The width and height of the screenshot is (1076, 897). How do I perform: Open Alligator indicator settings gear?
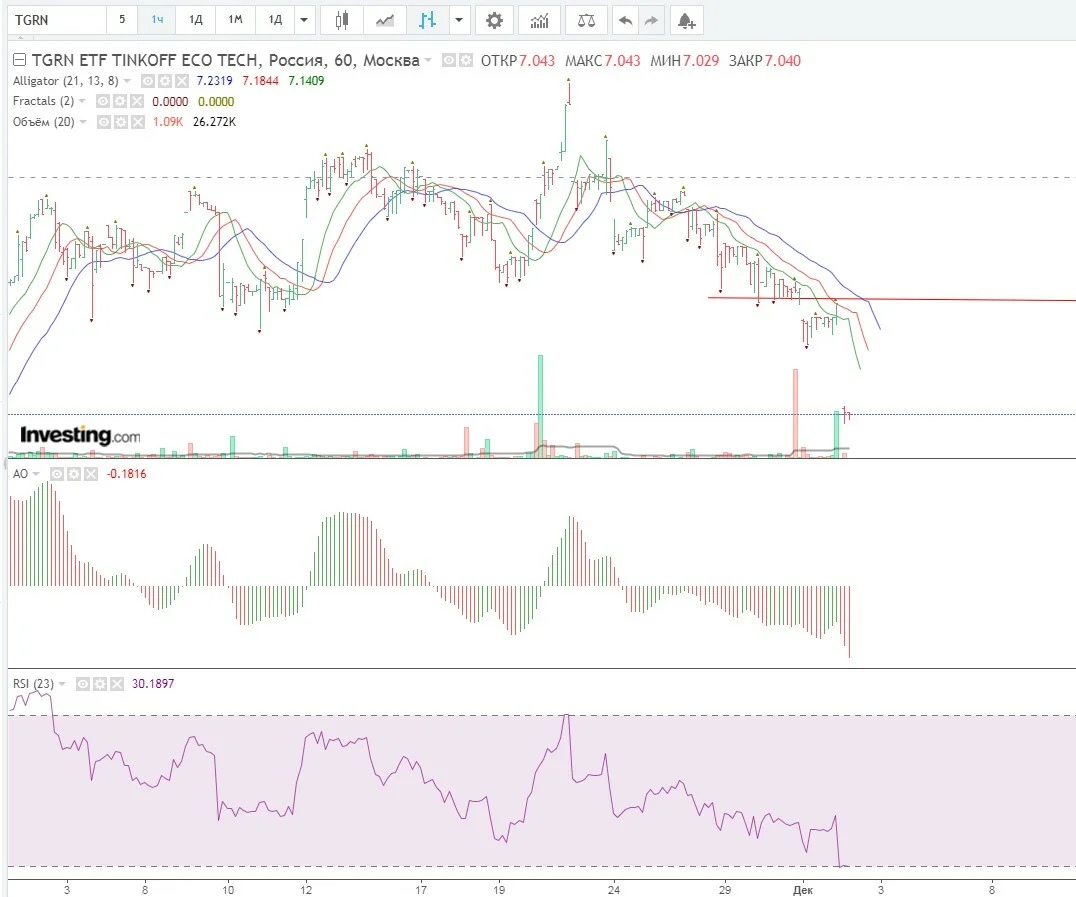tap(165, 81)
